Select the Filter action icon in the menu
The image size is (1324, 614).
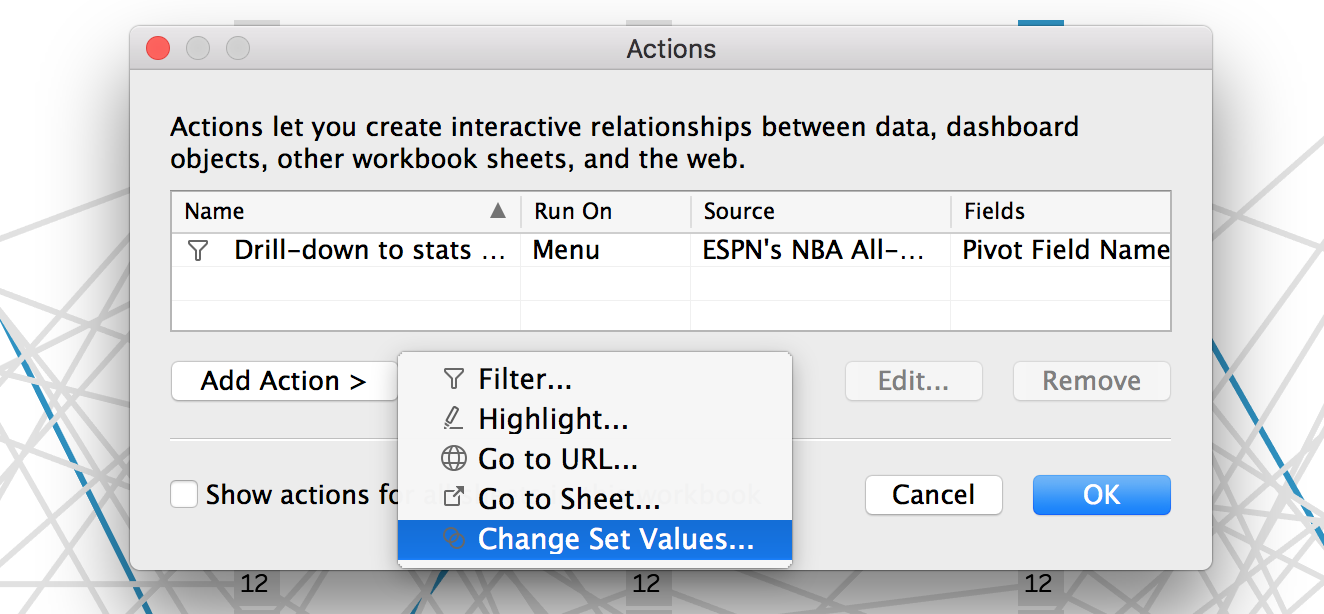(453, 379)
